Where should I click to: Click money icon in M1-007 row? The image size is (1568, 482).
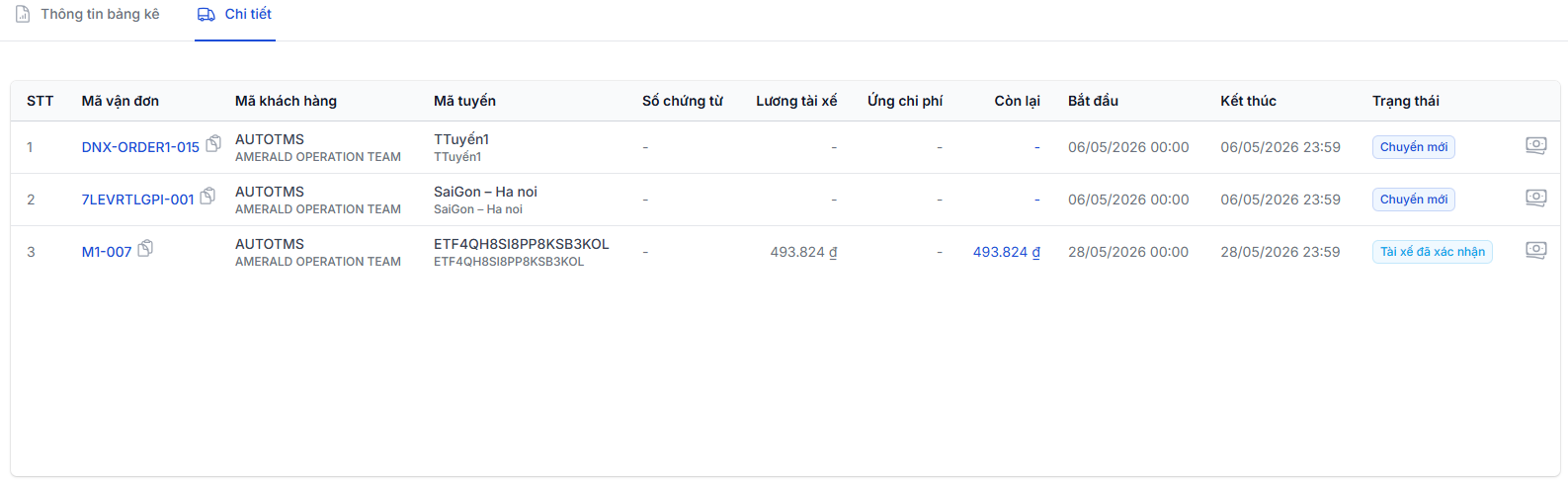click(1535, 250)
